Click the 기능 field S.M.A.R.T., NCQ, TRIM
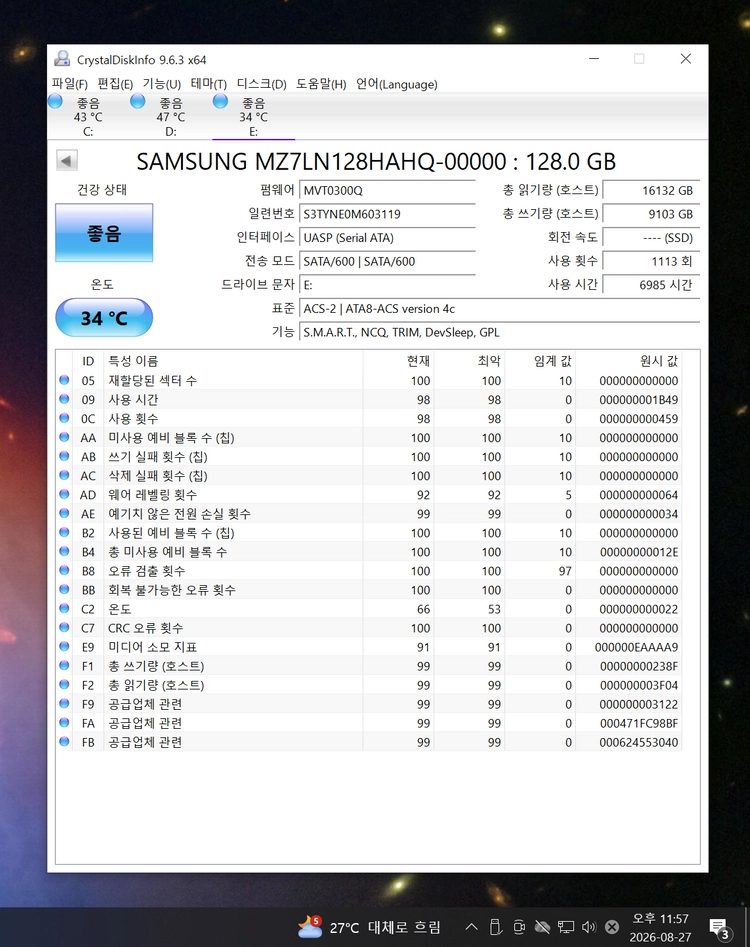 click(499, 332)
